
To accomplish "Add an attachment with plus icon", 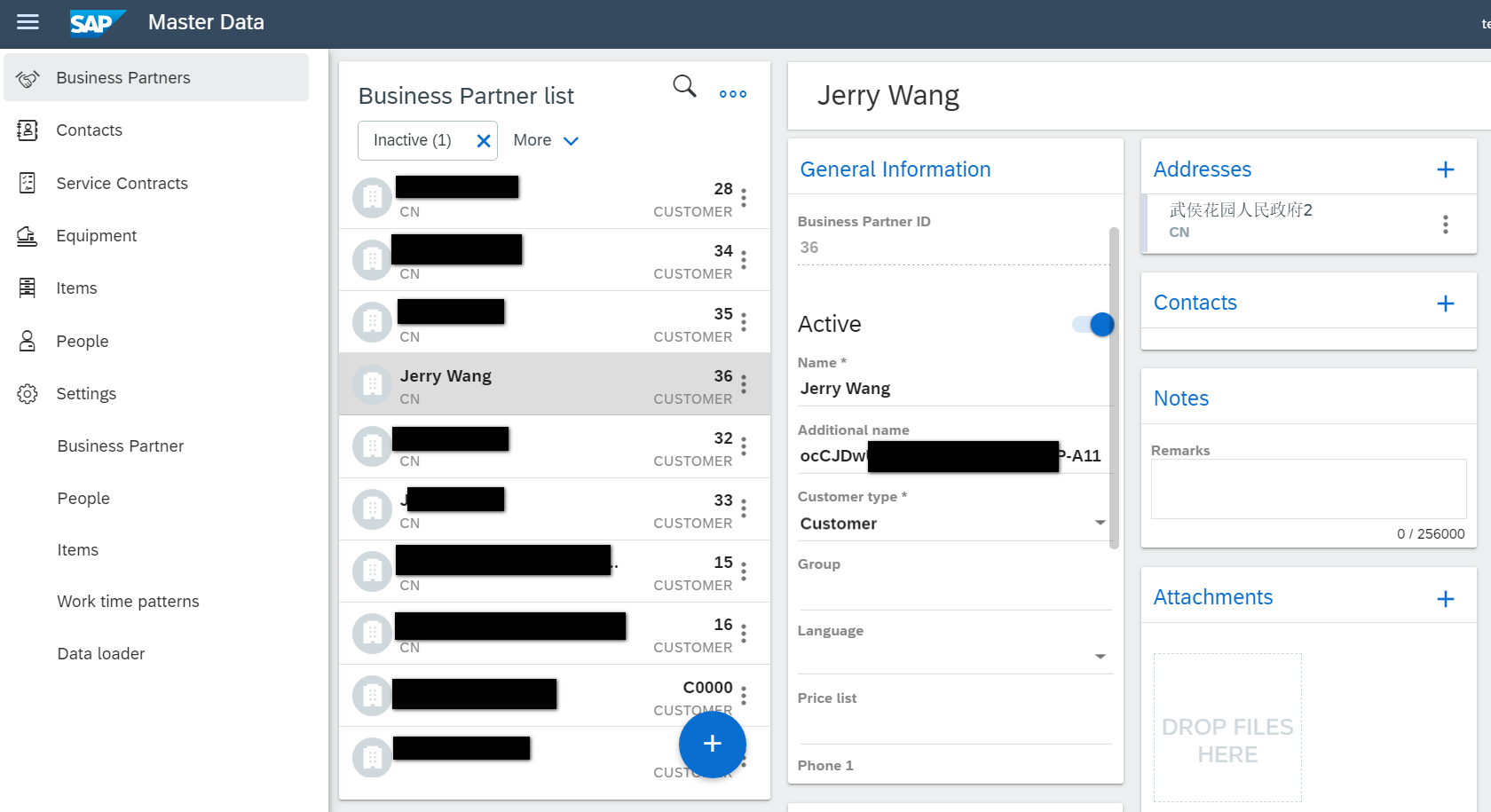I will (x=1445, y=599).
